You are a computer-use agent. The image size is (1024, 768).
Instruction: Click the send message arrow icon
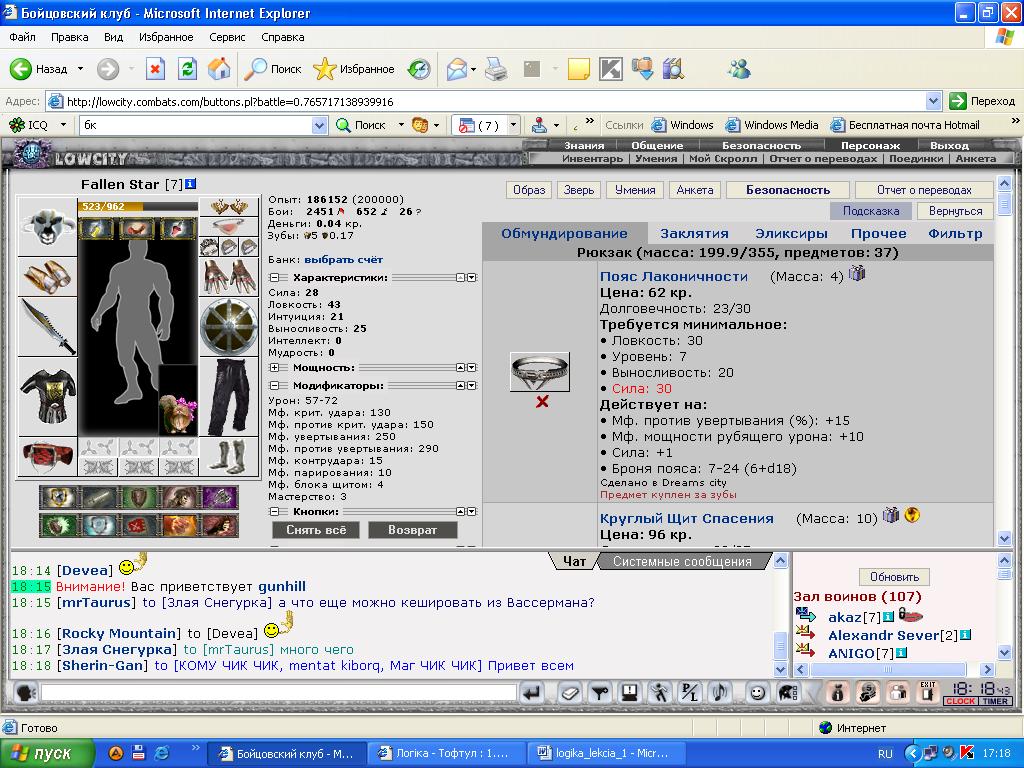click(x=532, y=692)
